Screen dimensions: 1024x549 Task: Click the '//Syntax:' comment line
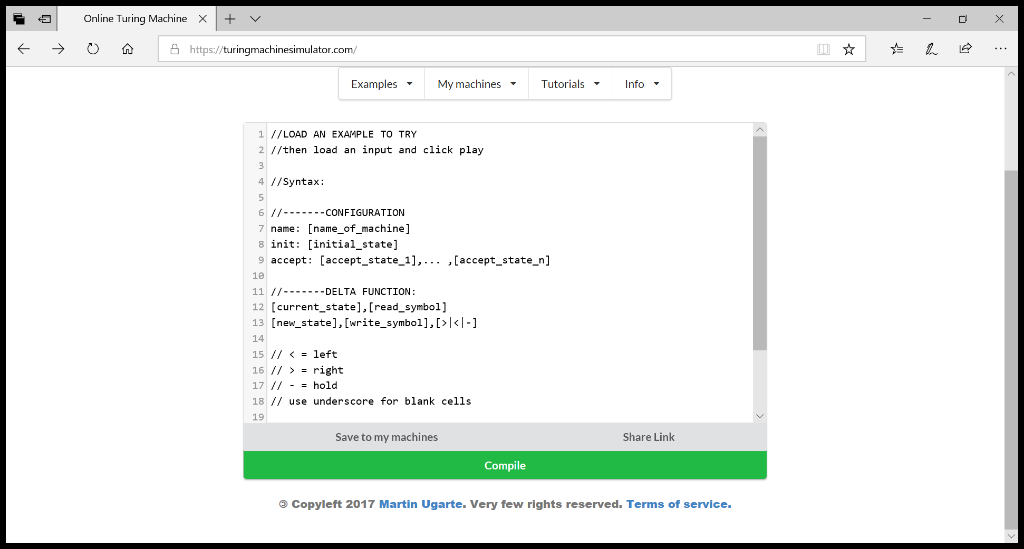point(297,181)
